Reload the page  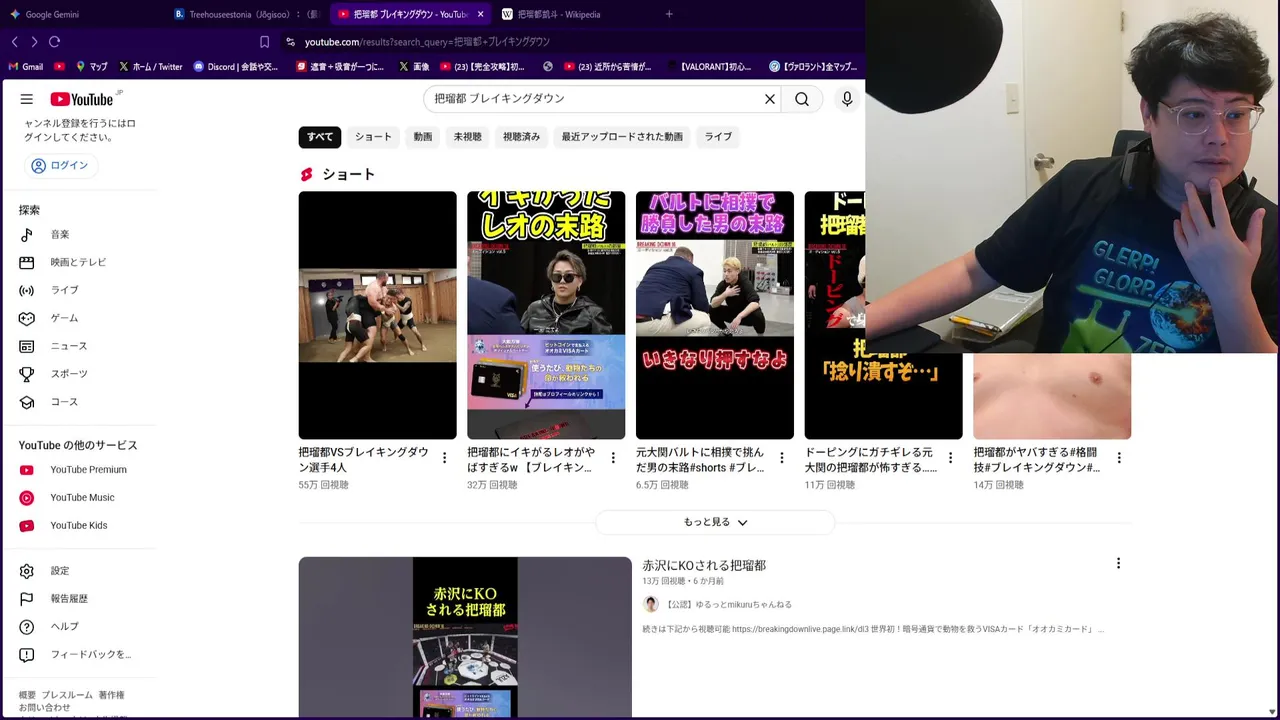(54, 42)
